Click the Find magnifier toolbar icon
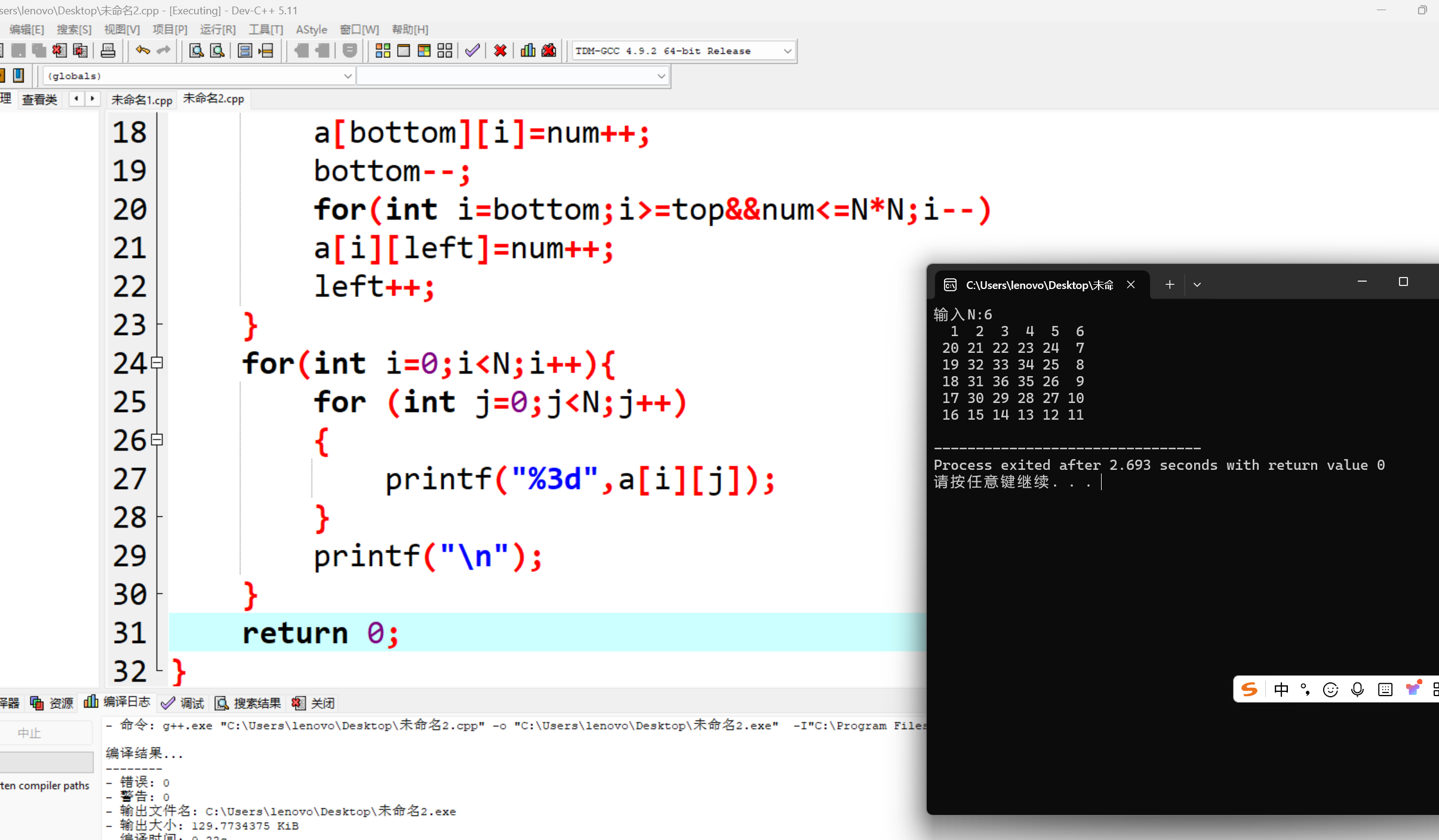 coord(196,51)
